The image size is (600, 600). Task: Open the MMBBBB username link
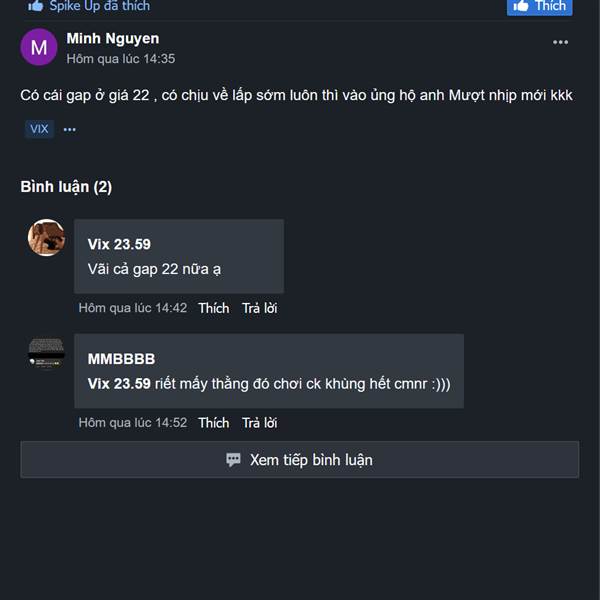pos(121,359)
